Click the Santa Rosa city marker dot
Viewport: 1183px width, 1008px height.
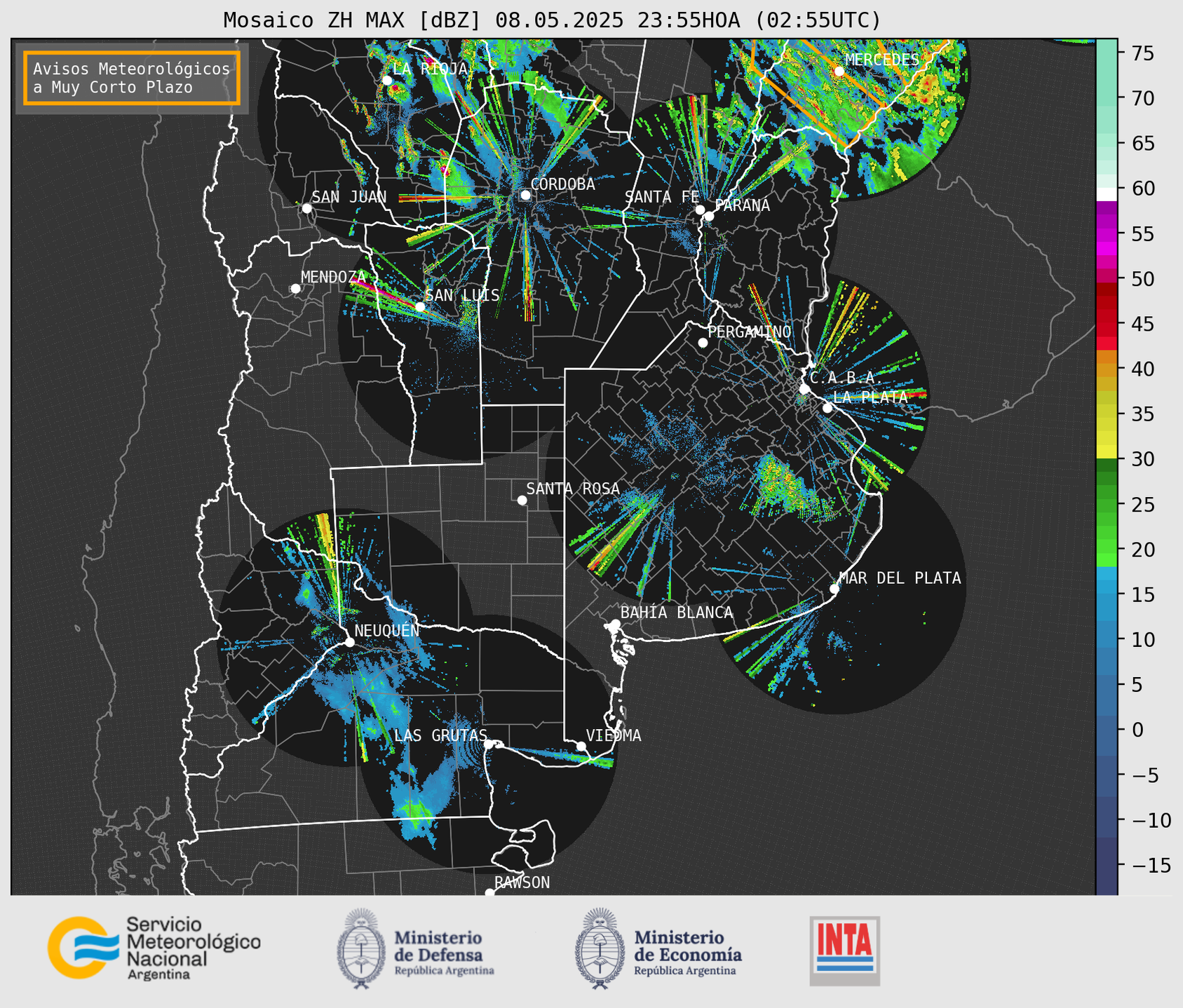pyautogui.click(x=522, y=500)
